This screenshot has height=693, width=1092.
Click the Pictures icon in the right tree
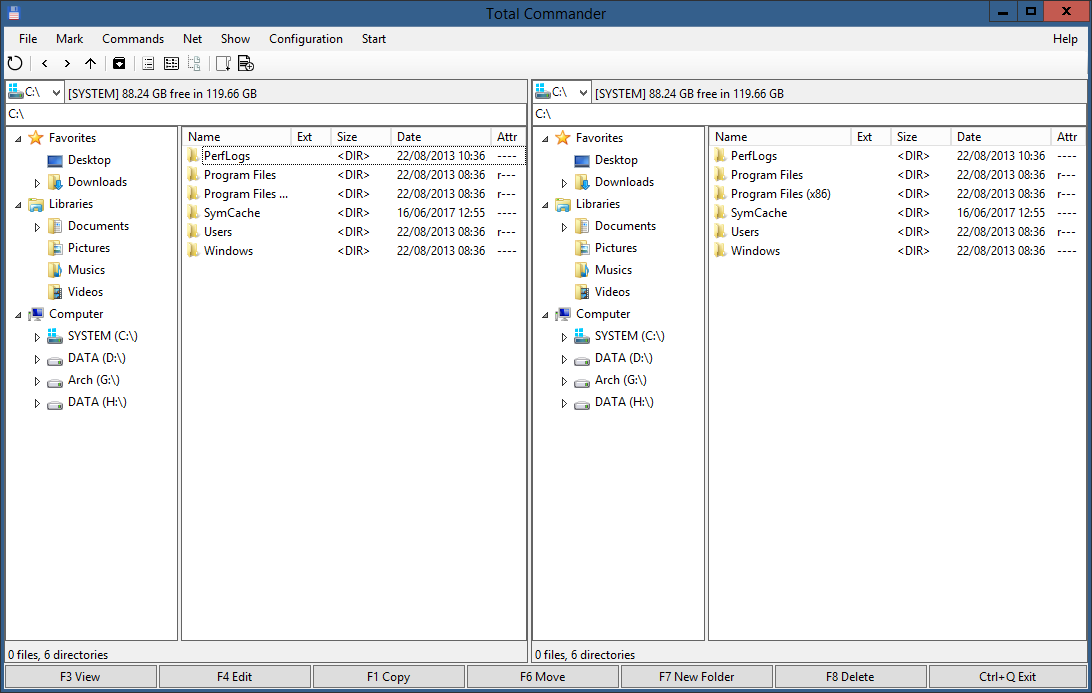582,248
